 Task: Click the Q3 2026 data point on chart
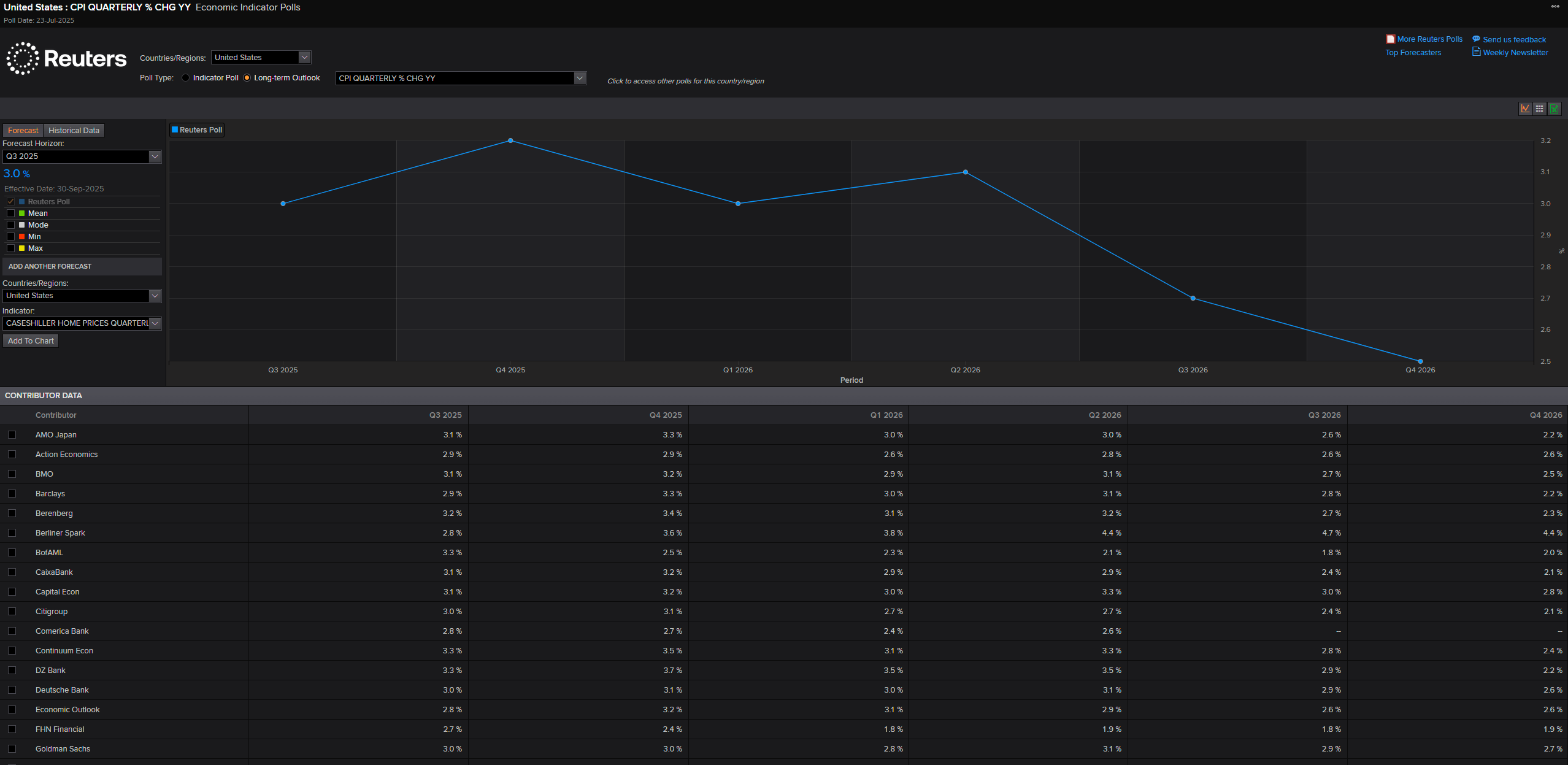pyautogui.click(x=1193, y=298)
